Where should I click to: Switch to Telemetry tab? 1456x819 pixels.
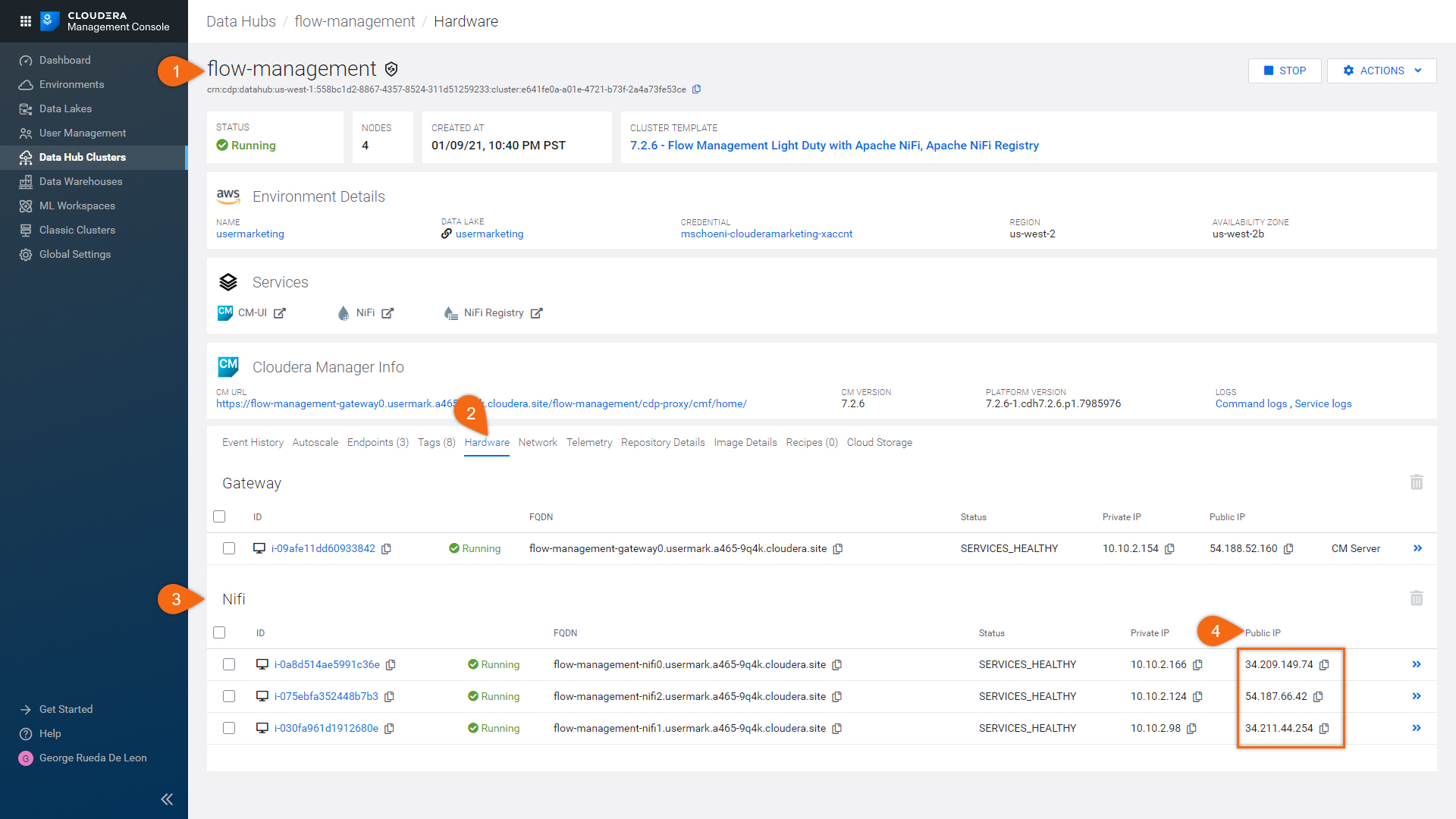point(589,443)
